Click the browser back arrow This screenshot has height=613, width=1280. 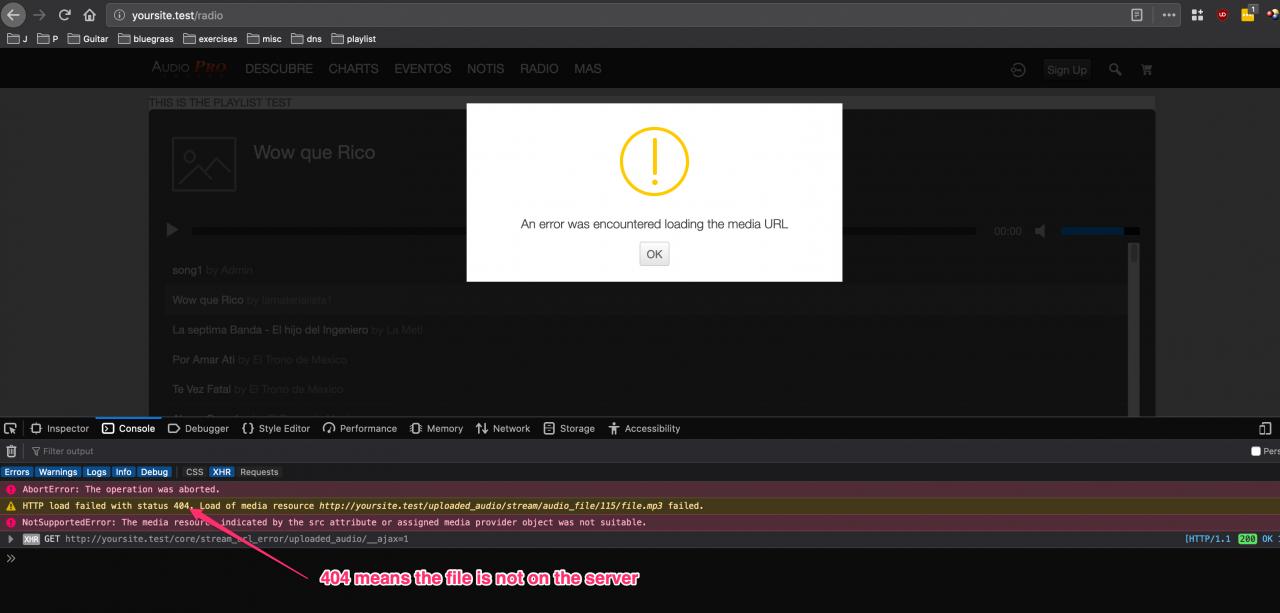[14, 15]
